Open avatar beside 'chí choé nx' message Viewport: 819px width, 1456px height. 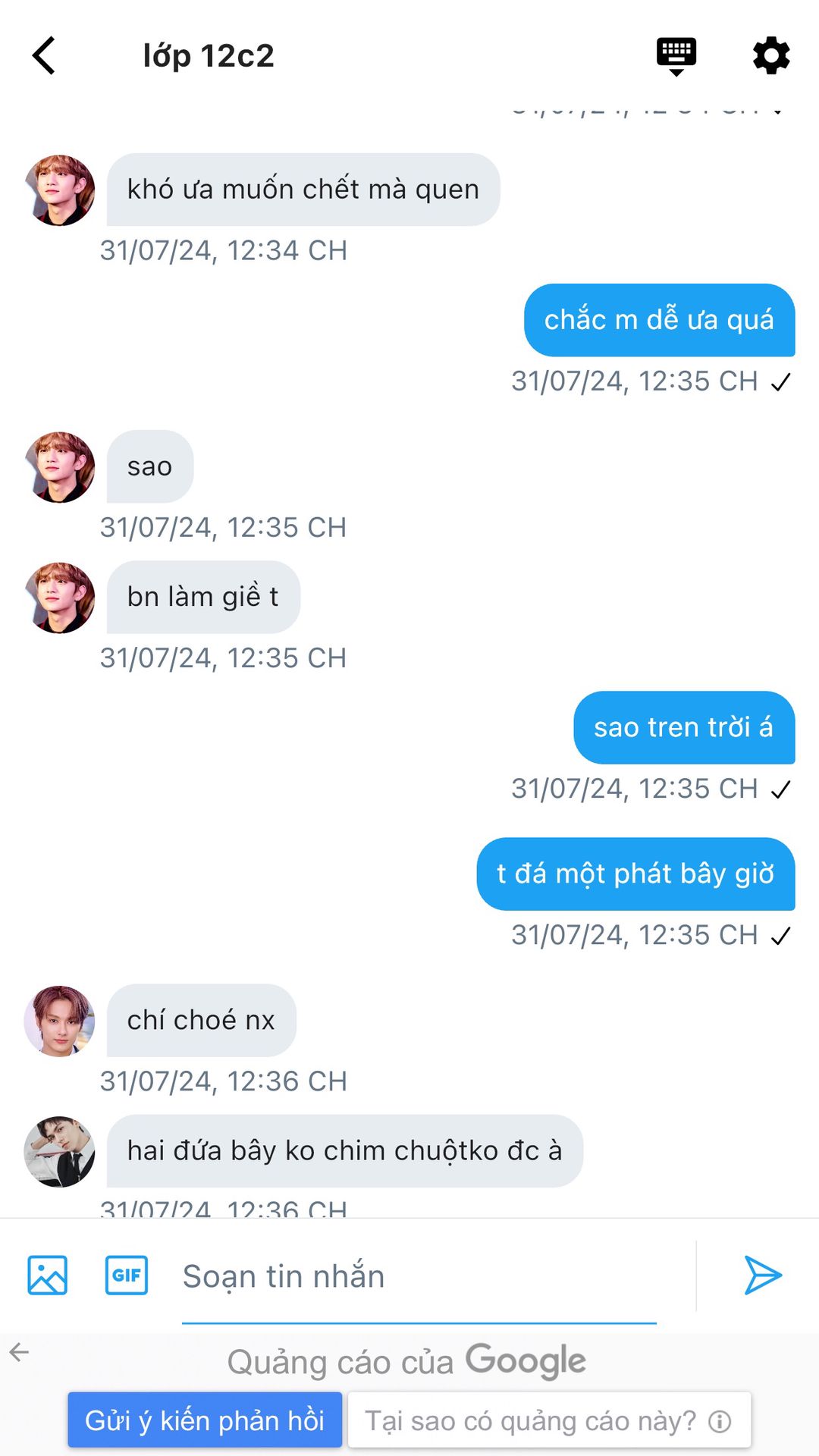[60, 1021]
